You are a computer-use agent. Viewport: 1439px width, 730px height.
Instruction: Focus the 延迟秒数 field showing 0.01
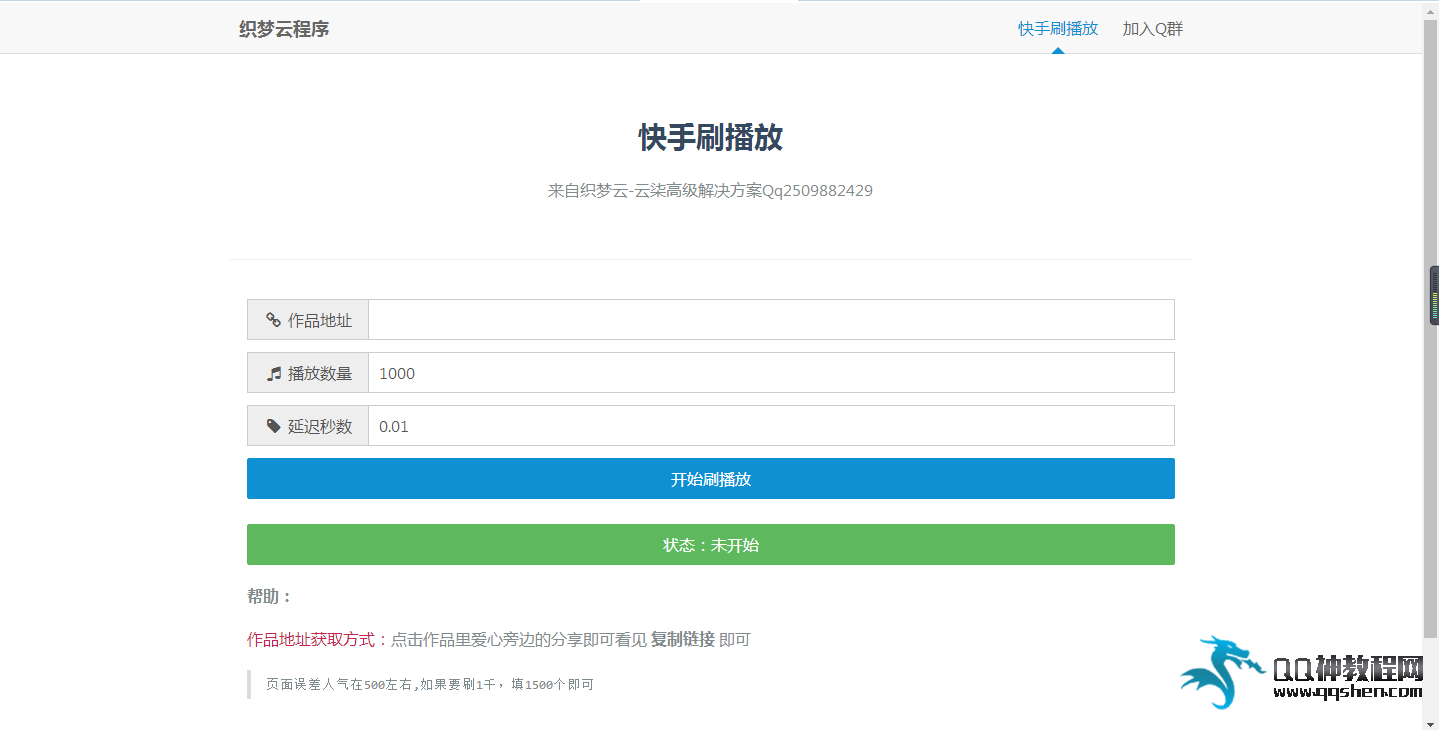point(771,426)
